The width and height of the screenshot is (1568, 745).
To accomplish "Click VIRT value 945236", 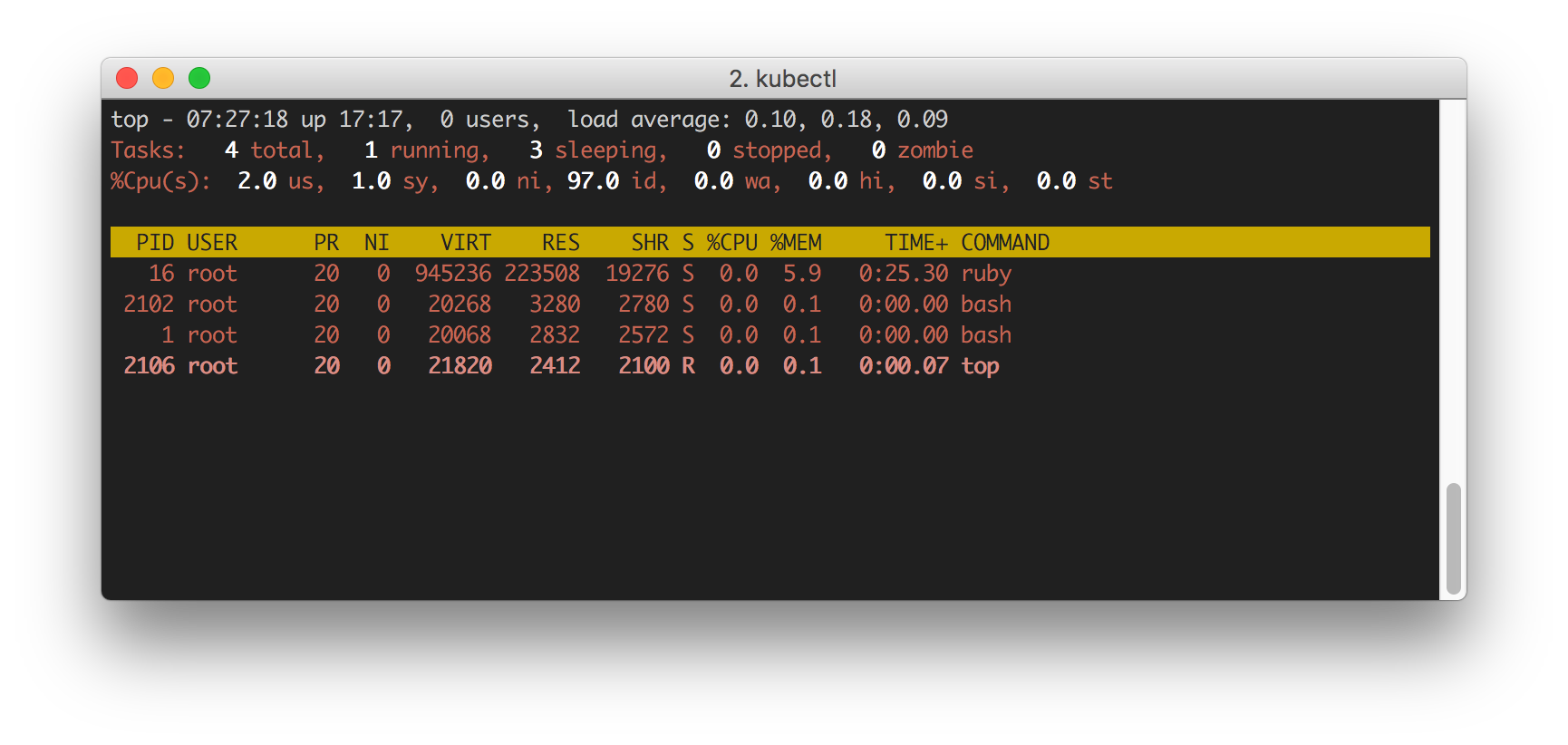I will [x=453, y=274].
